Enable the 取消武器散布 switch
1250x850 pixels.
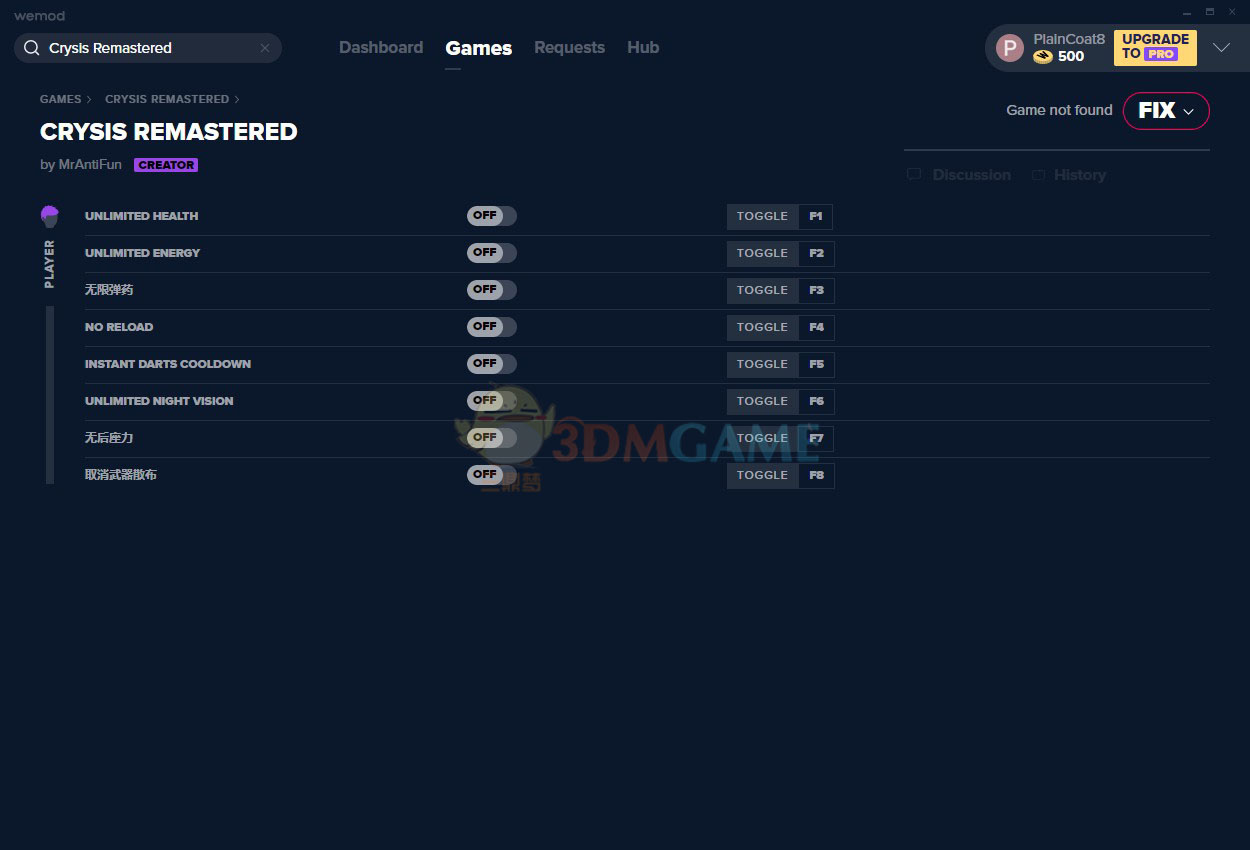click(492, 475)
